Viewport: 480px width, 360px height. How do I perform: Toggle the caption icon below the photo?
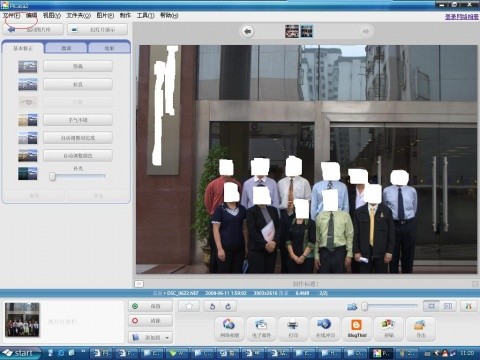pos(139,284)
